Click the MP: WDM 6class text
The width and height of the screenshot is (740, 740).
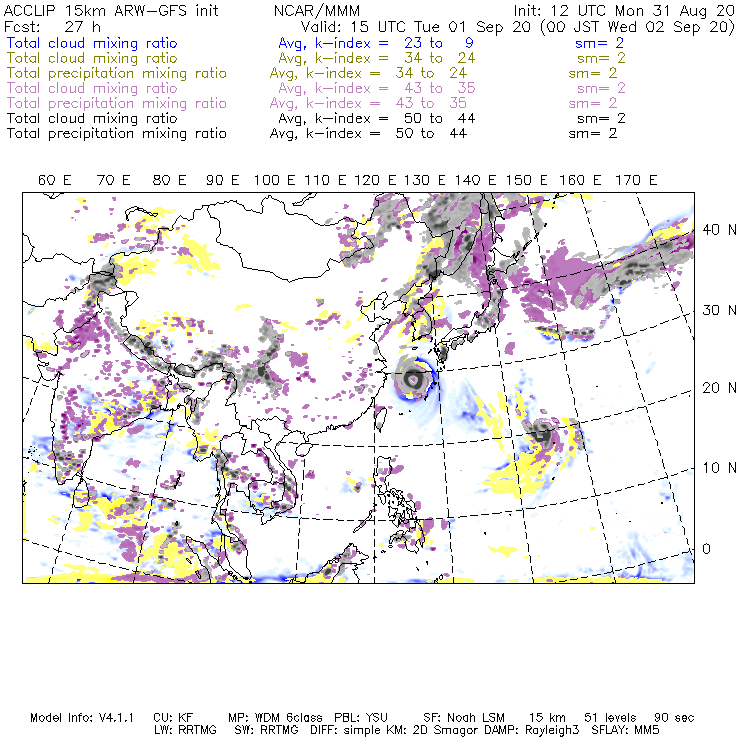pos(276,718)
